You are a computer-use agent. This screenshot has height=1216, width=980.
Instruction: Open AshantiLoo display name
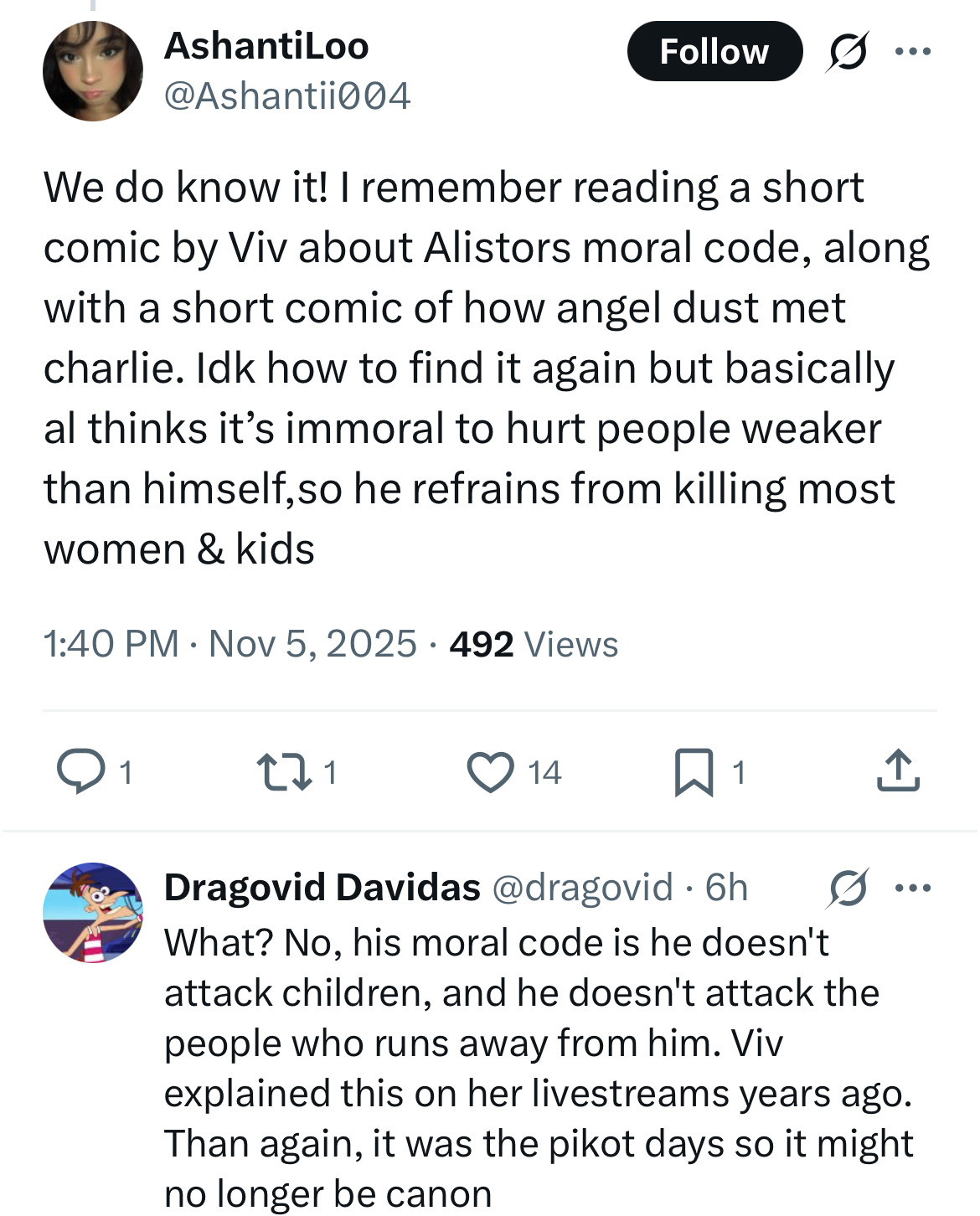click(x=266, y=46)
